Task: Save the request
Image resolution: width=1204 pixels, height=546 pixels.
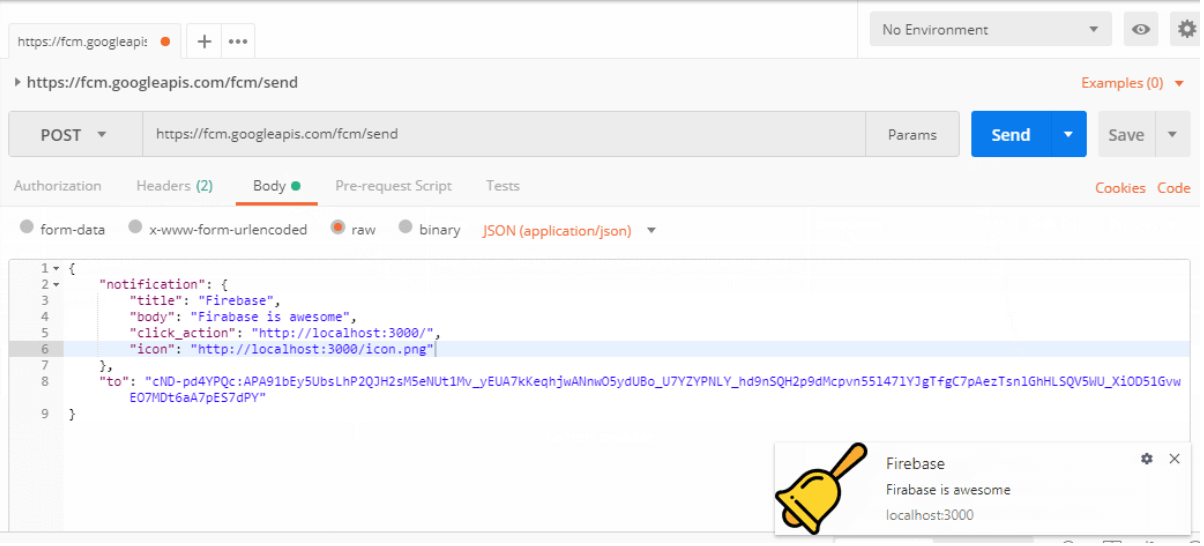Action: (1126, 134)
